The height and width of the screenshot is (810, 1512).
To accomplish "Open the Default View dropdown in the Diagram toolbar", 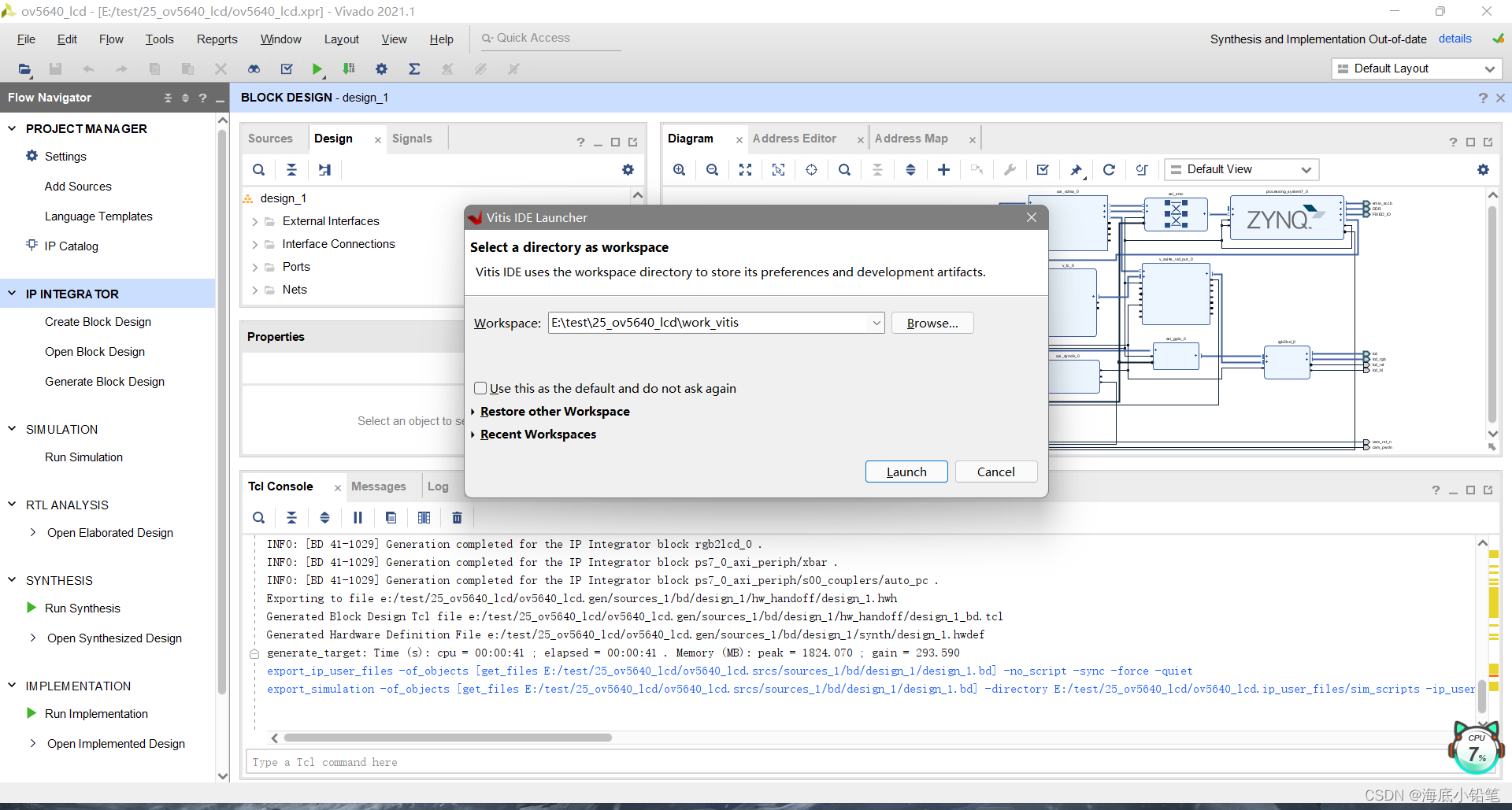I will [x=1241, y=169].
